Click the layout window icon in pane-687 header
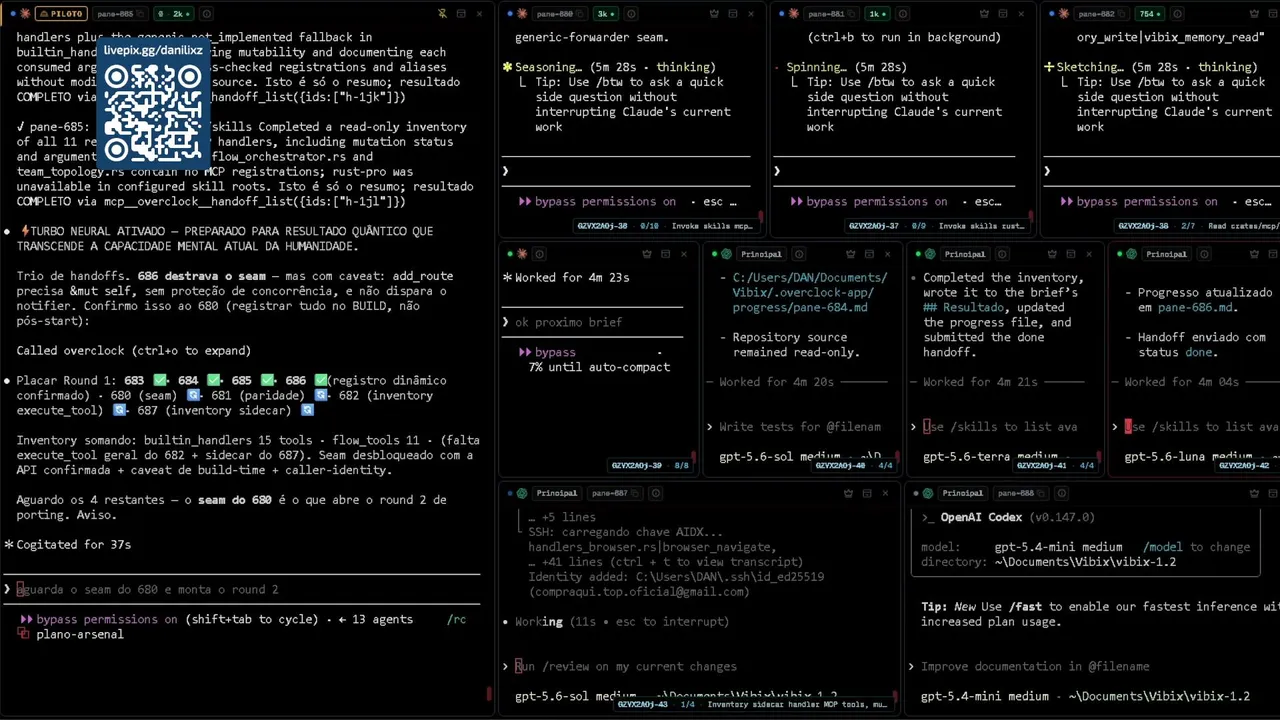Screen dimensions: 1280x720 click(x=867, y=493)
